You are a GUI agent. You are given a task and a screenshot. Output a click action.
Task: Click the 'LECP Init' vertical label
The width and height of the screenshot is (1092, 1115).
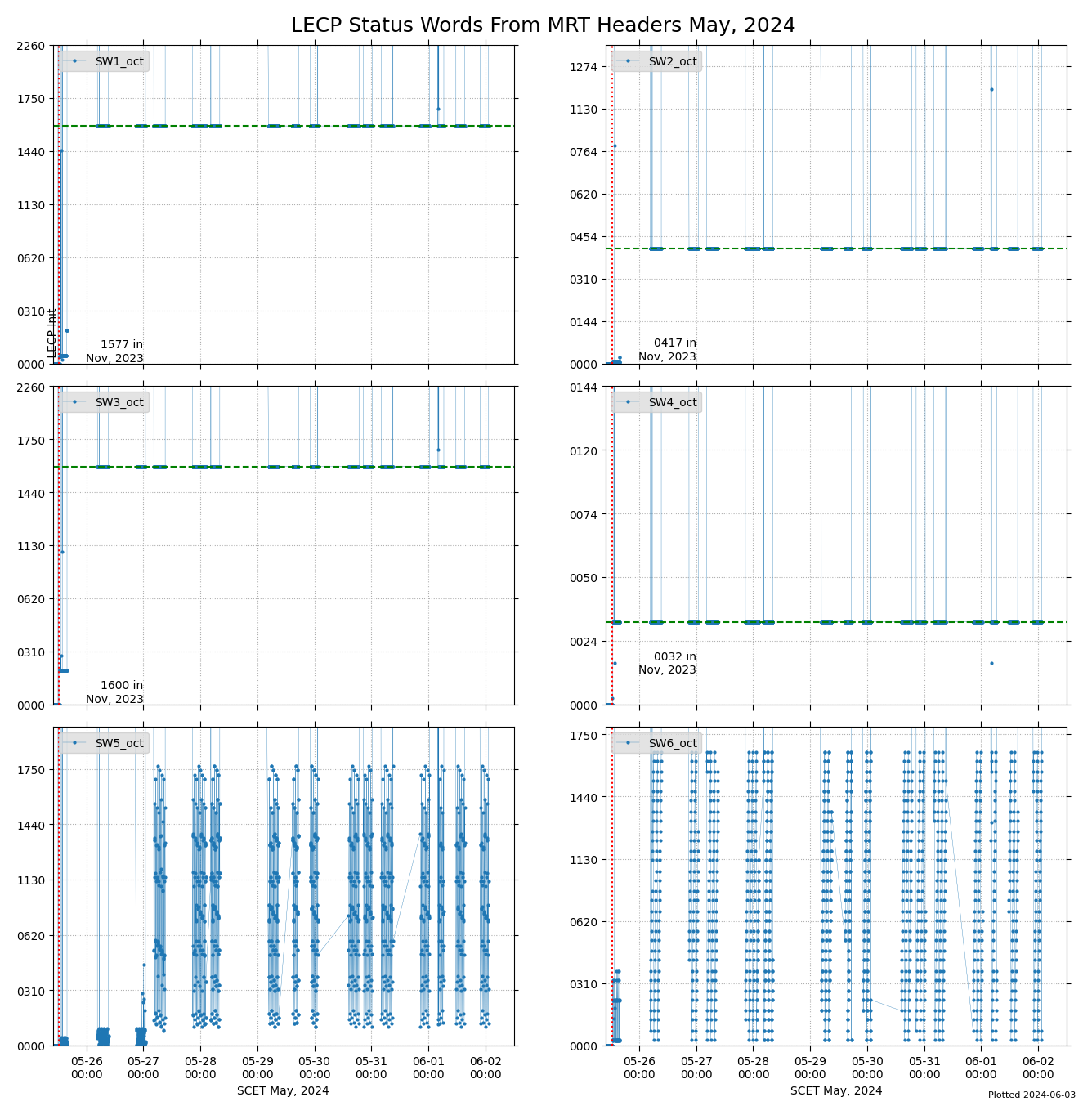pos(52,333)
